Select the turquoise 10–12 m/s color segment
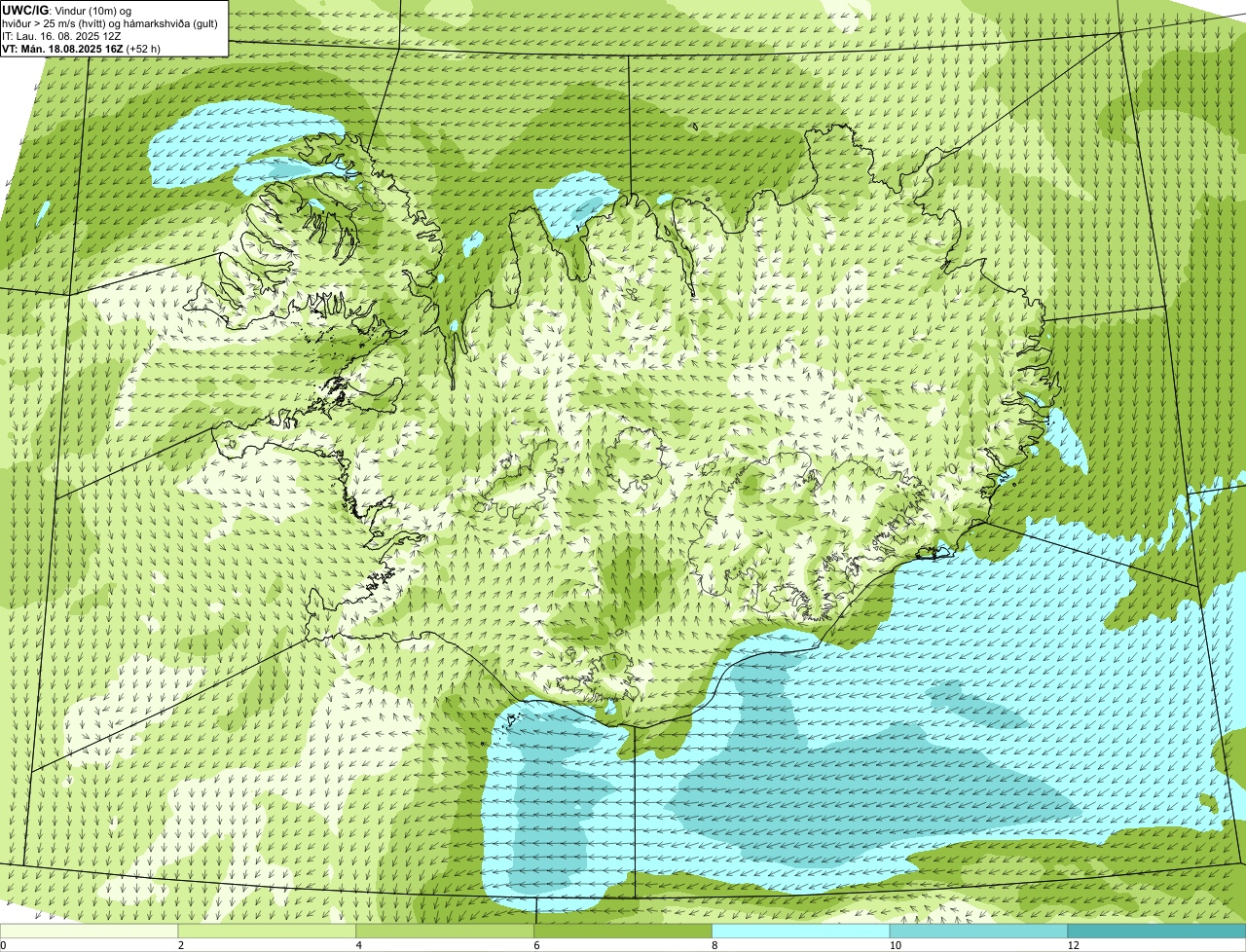Image resolution: width=1246 pixels, height=952 pixels. coord(979,932)
